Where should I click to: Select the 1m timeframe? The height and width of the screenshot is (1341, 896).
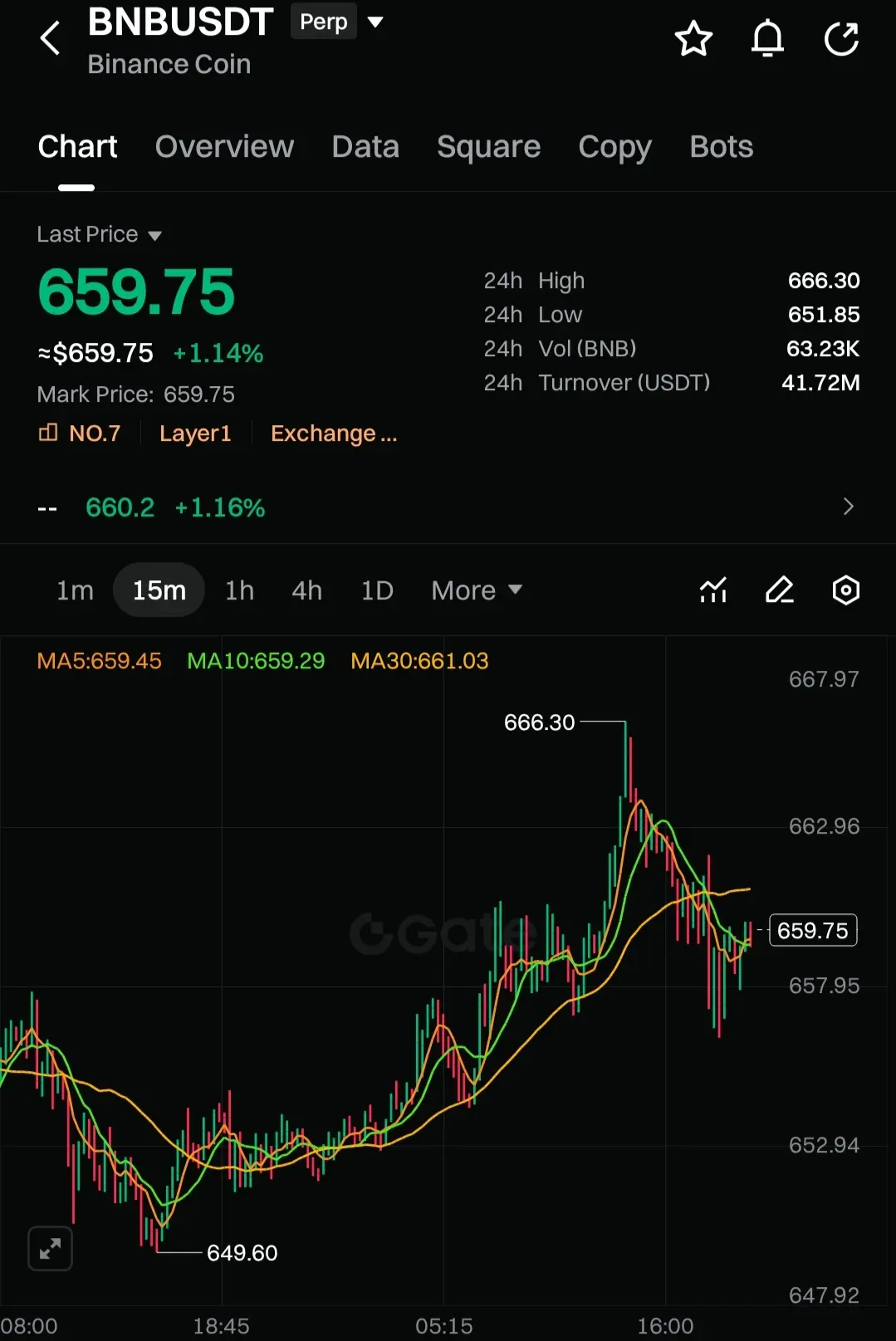click(x=75, y=590)
